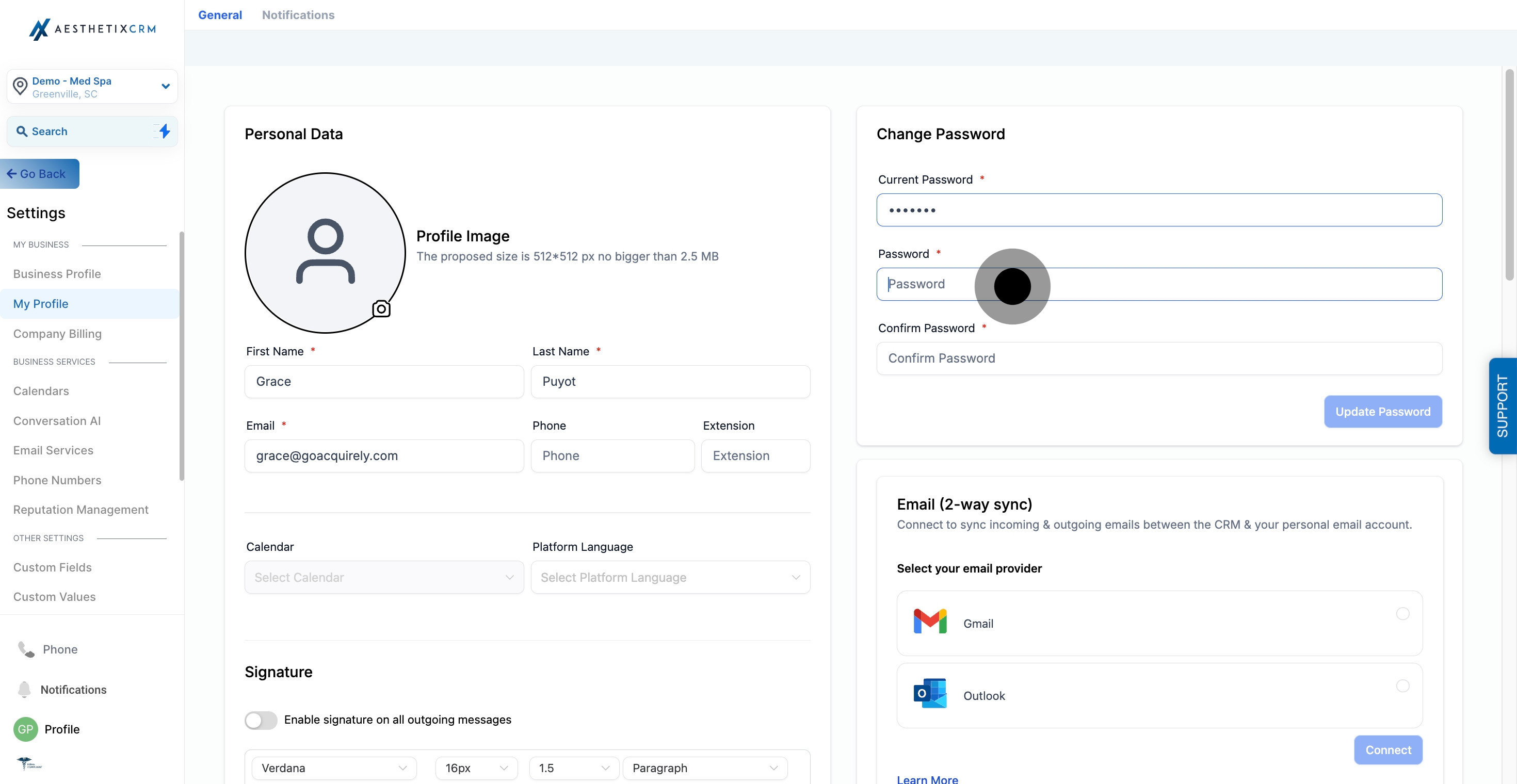Open the Select Calendar dropdown
The width and height of the screenshot is (1517, 784).
click(384, 577)
